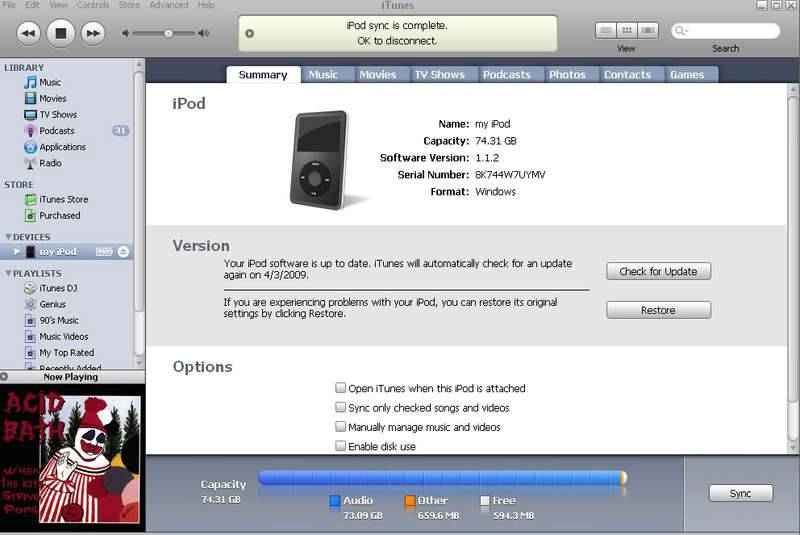Screen dimensions: 800x535
Task: Stop playback with the stop button
Action: [61, 34]
